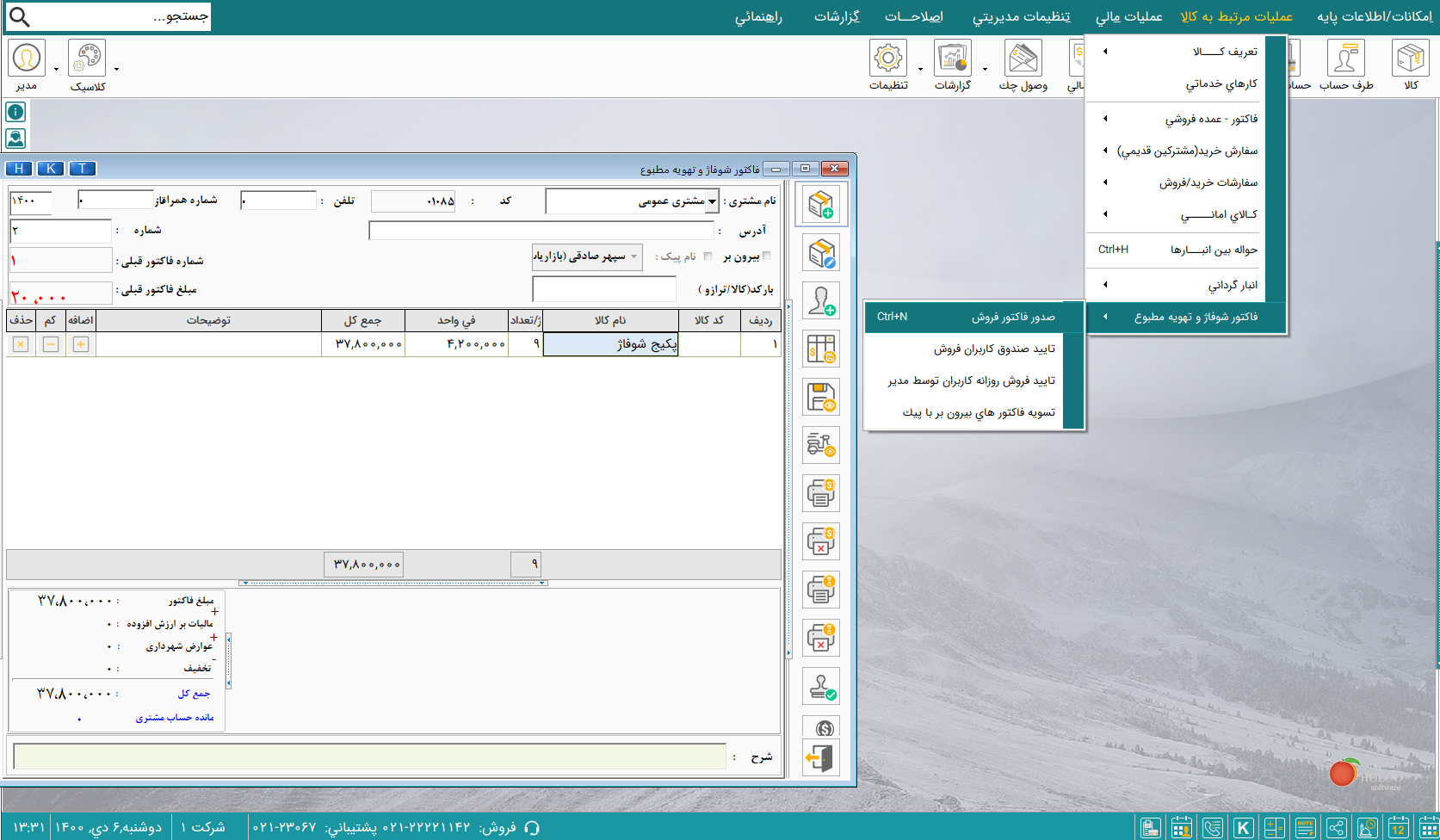
Task: Open the mosque prayer times icon
Action: coord(1368,828)
